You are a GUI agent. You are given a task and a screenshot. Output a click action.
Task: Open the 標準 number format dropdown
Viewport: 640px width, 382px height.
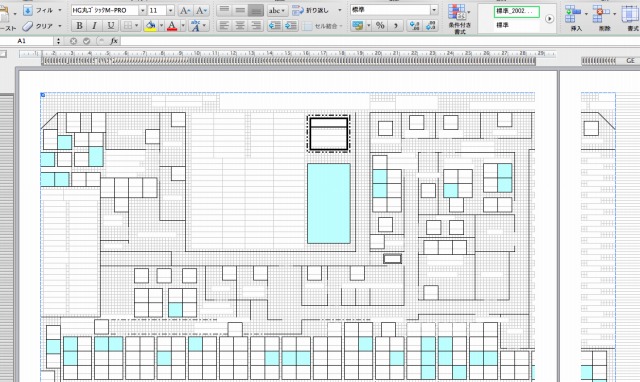[434, 10]
